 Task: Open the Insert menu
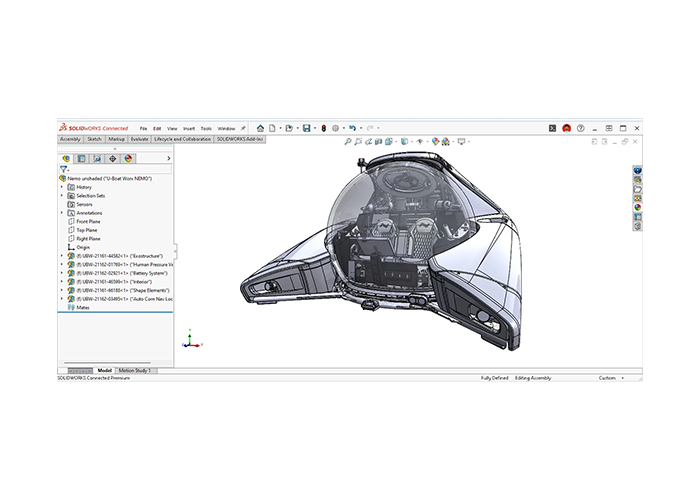[x=189, y=129]
